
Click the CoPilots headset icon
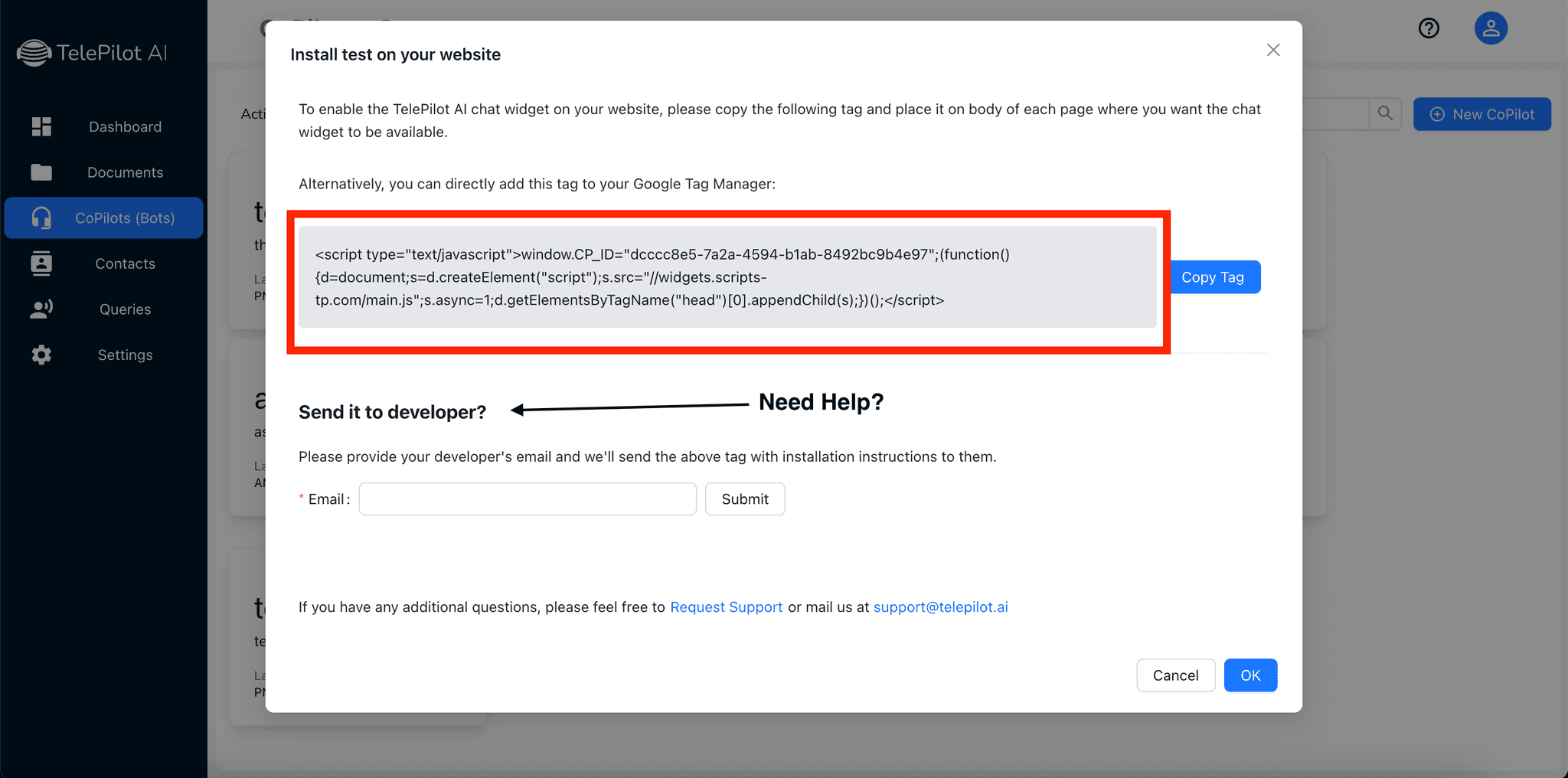[41, 218]
